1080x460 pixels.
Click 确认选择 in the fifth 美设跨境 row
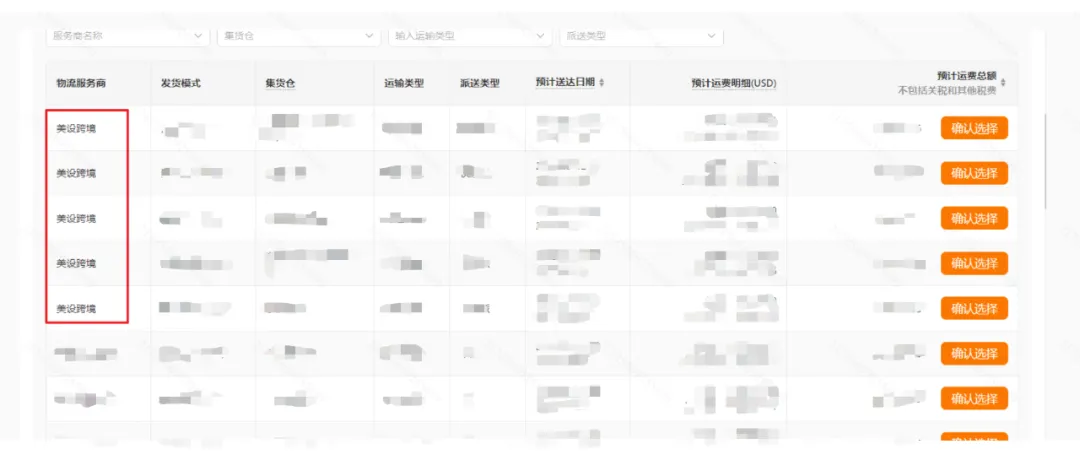974,309
